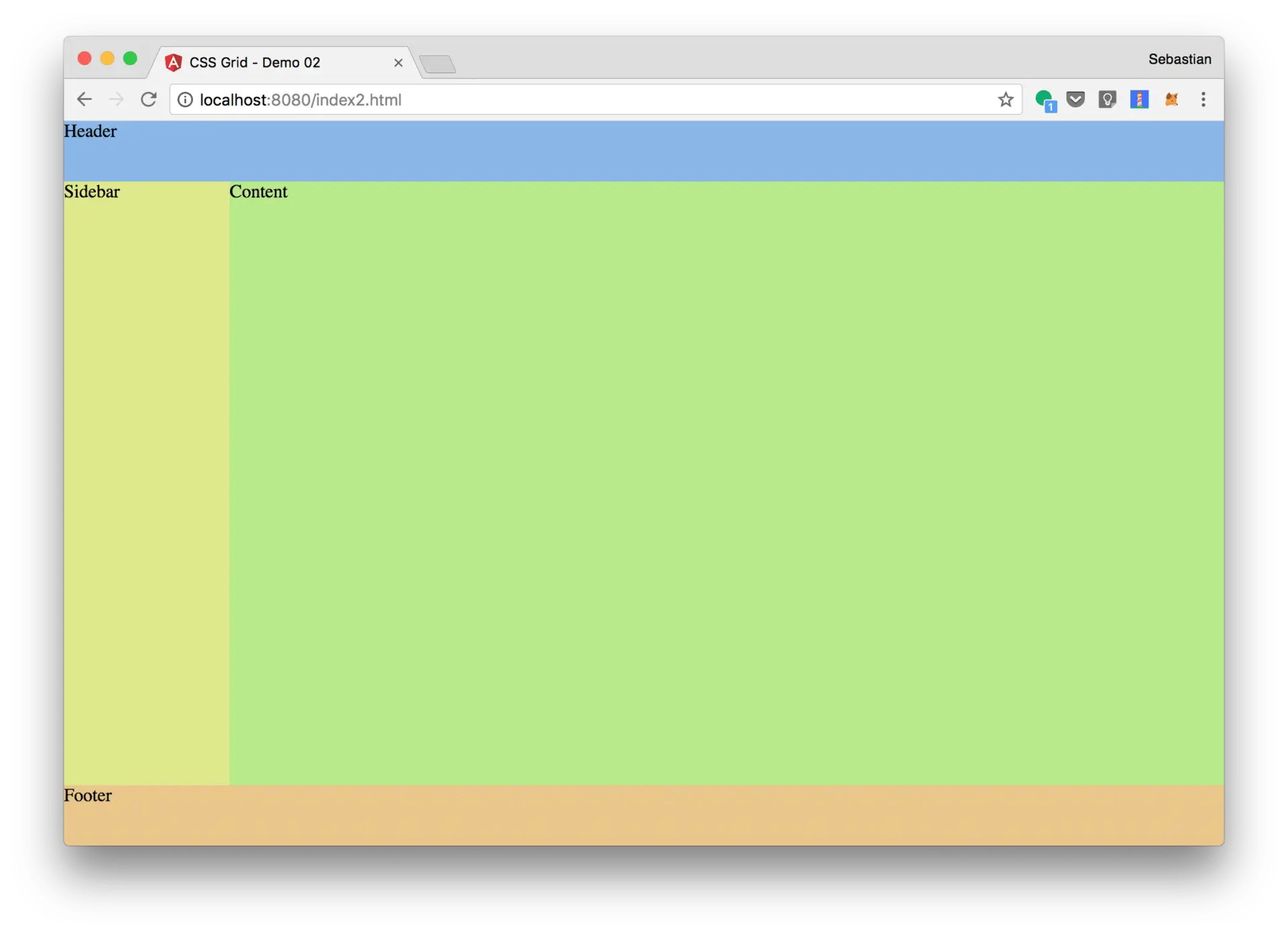Screen dimensions: 1288x937
Task: Click the Sebastian profile button
Action: (1179, 59)
